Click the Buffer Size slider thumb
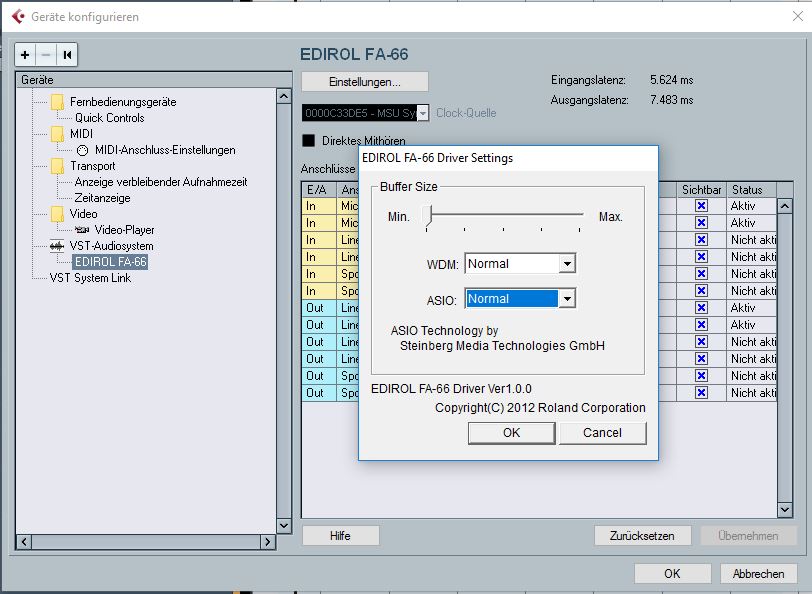Image resolution: width=812 pixels, height=594 pixels. pyautogui.click(x=427, y=215)
